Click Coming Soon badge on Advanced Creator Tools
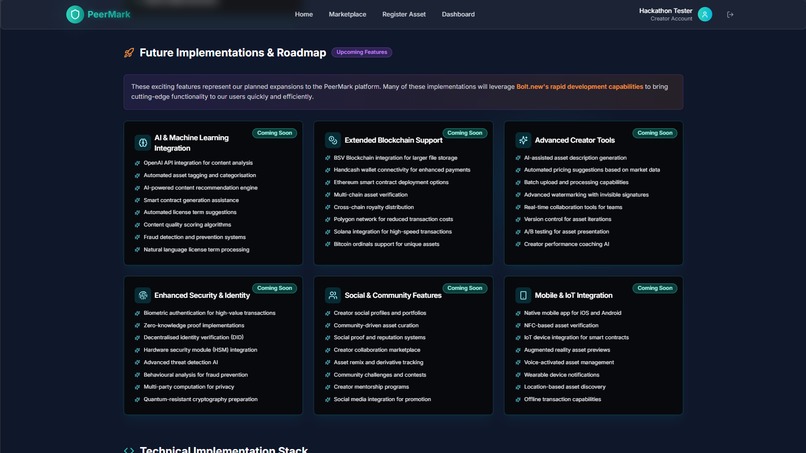Screen dimensions: 806x453 pos(655,133)
